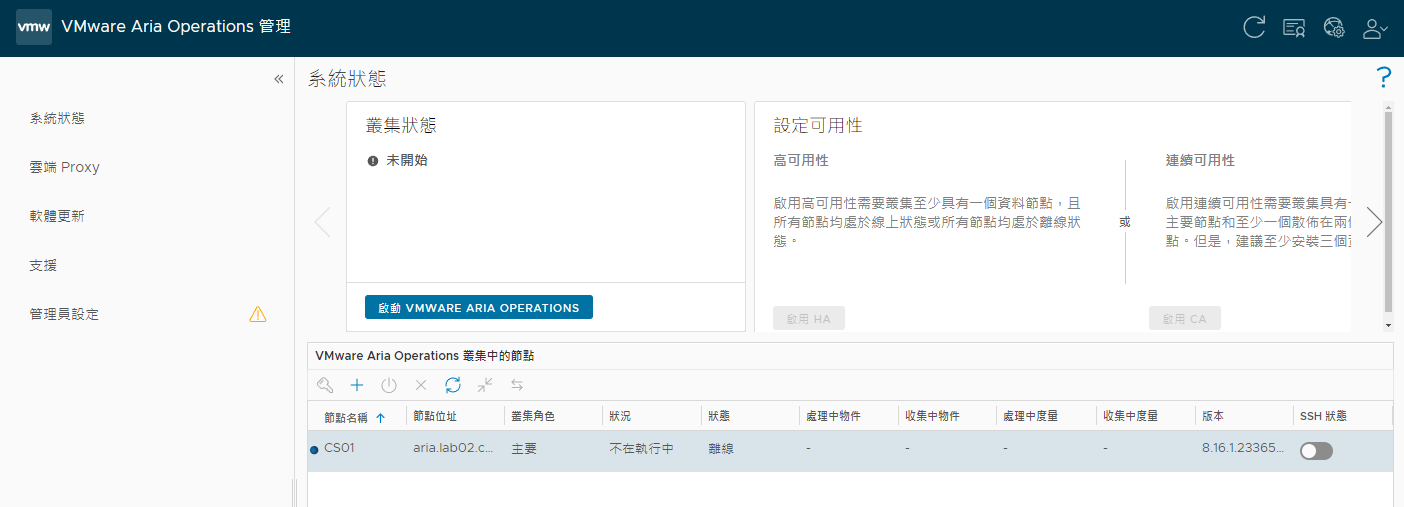
Task: Click the VMware vmw logo
Action: click(x=34, y=27)
